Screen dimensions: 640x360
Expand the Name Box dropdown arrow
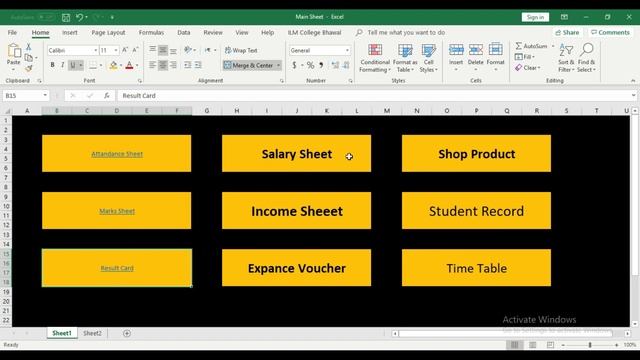pyautogui.click(x=45, y=96)
